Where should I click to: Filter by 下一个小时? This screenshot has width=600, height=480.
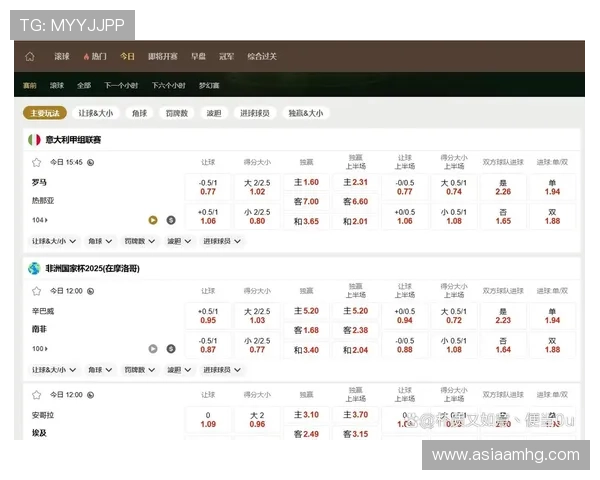(121, 85)
